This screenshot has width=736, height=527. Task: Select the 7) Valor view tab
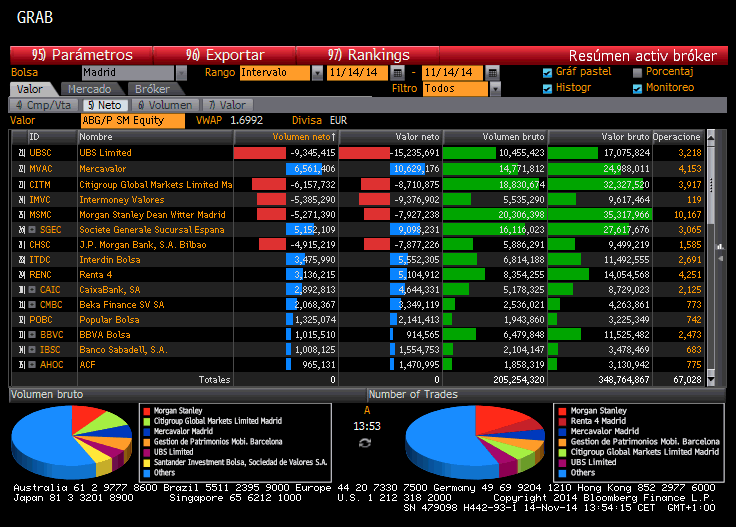227,105
